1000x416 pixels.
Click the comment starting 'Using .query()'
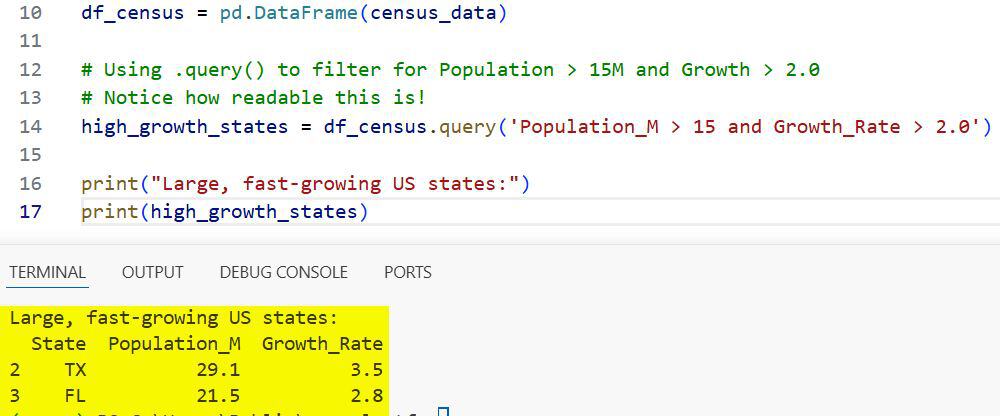tap(450, 70)
